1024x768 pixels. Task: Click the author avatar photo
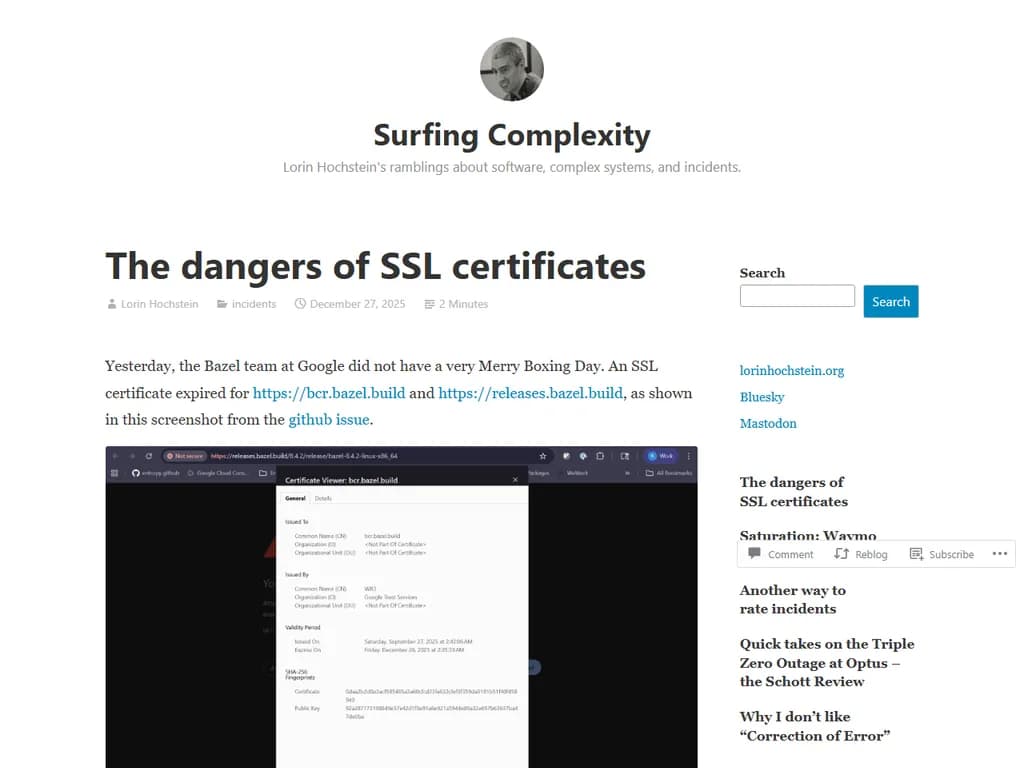pyautogui.click(x=512, y=69)
